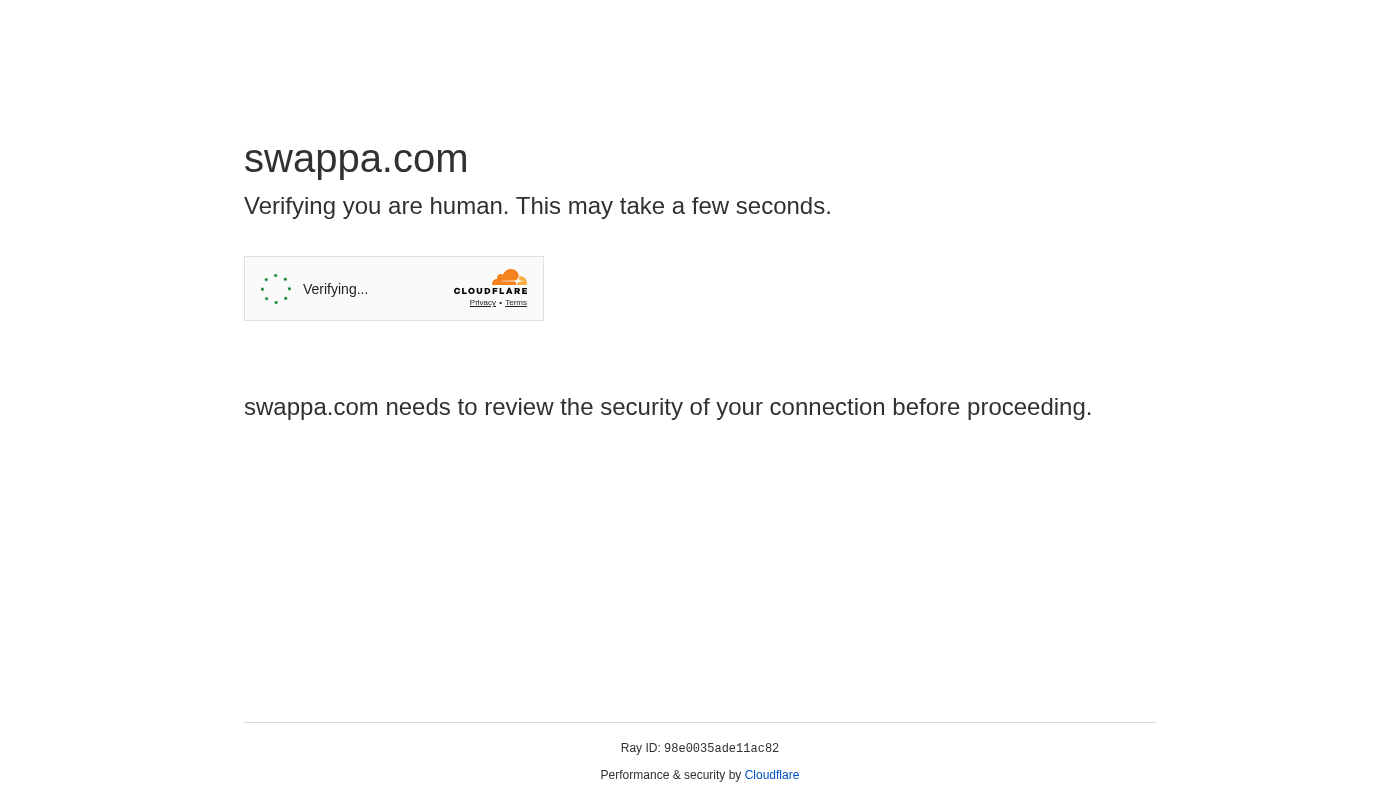1400x800 pixels.
Task: Click the "Verifying you are human." sentence
Action: point(376,206)
